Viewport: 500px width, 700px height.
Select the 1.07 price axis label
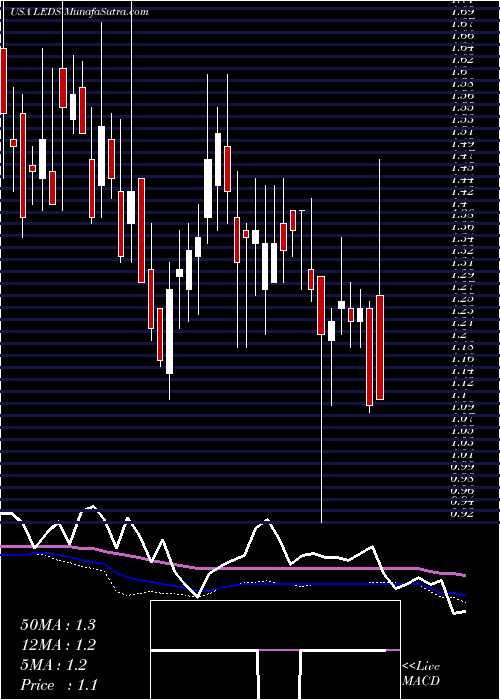462,419
